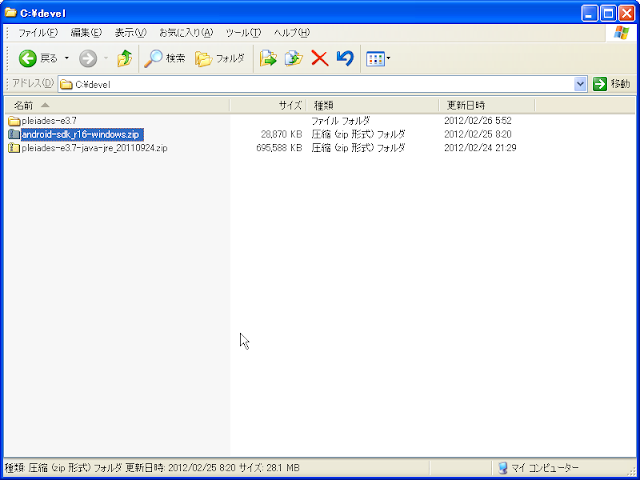Open the 編集(E) menu
This screenshot has width=640, height=480.
(x=86, y=33)
